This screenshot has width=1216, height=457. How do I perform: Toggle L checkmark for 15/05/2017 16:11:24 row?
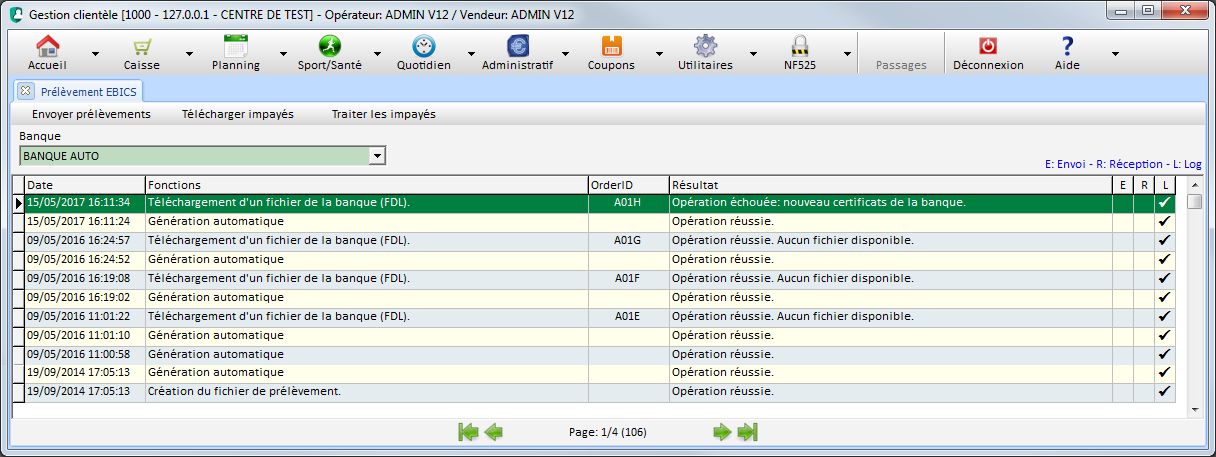1165,221
